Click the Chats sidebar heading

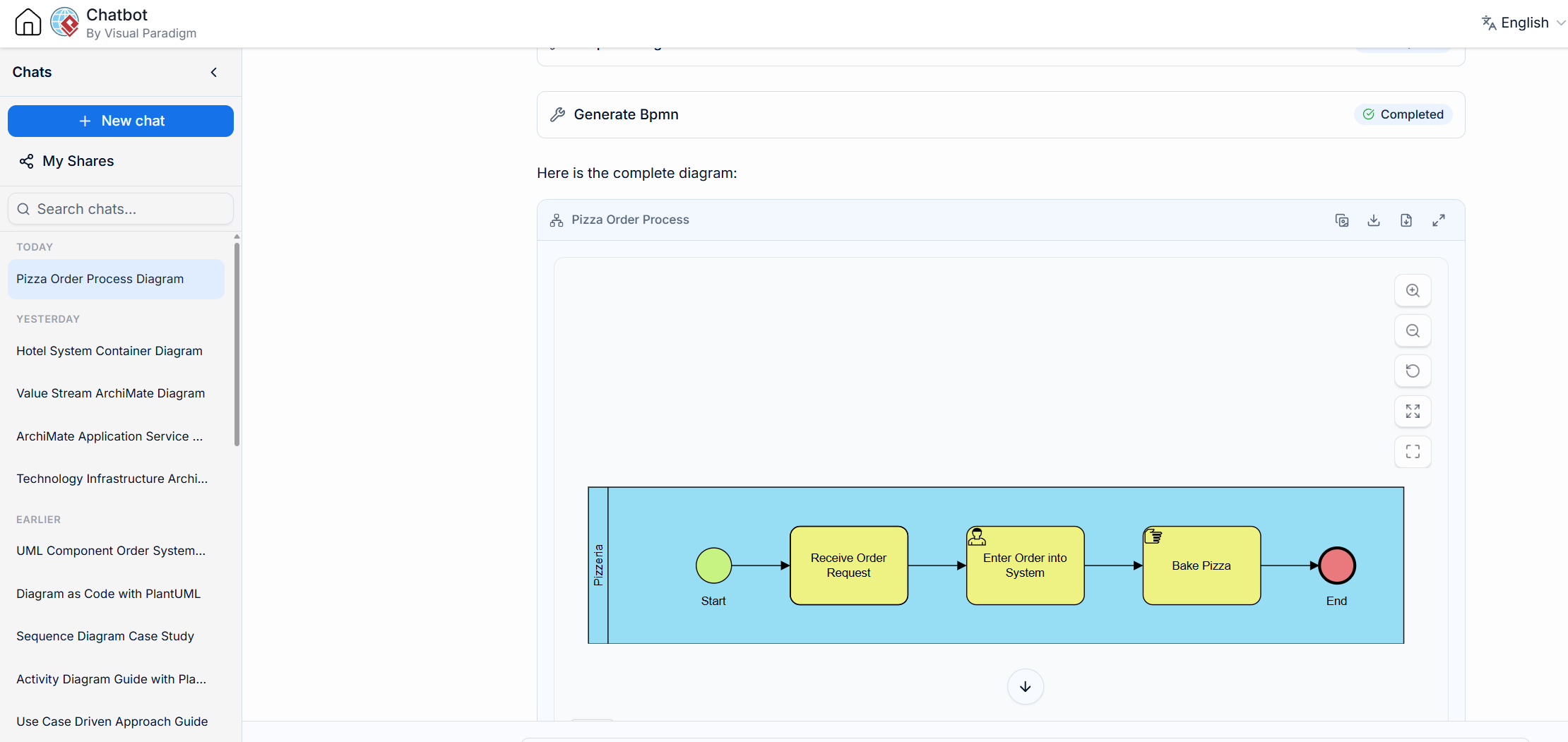click(32, 72)
